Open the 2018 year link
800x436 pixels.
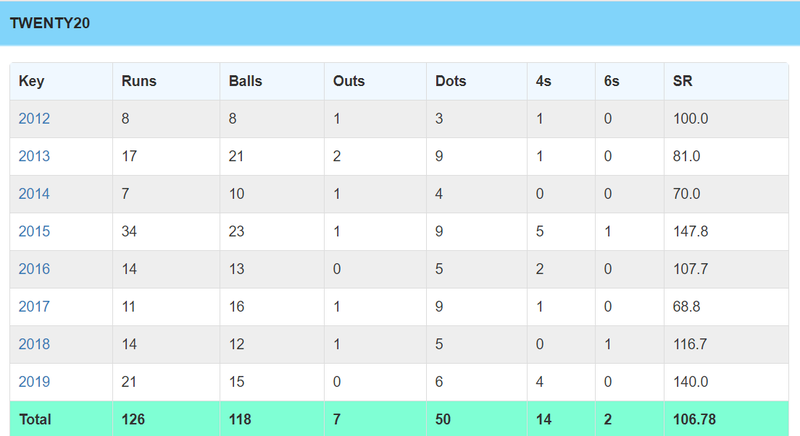click(x=34, y=344)
